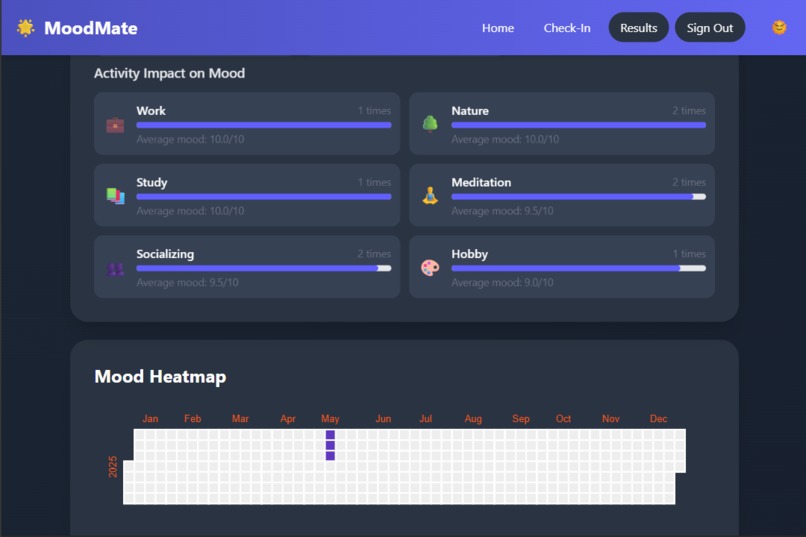806x537 pixels.
Task: Click the Apr month label
Action: tap(288, 418)
